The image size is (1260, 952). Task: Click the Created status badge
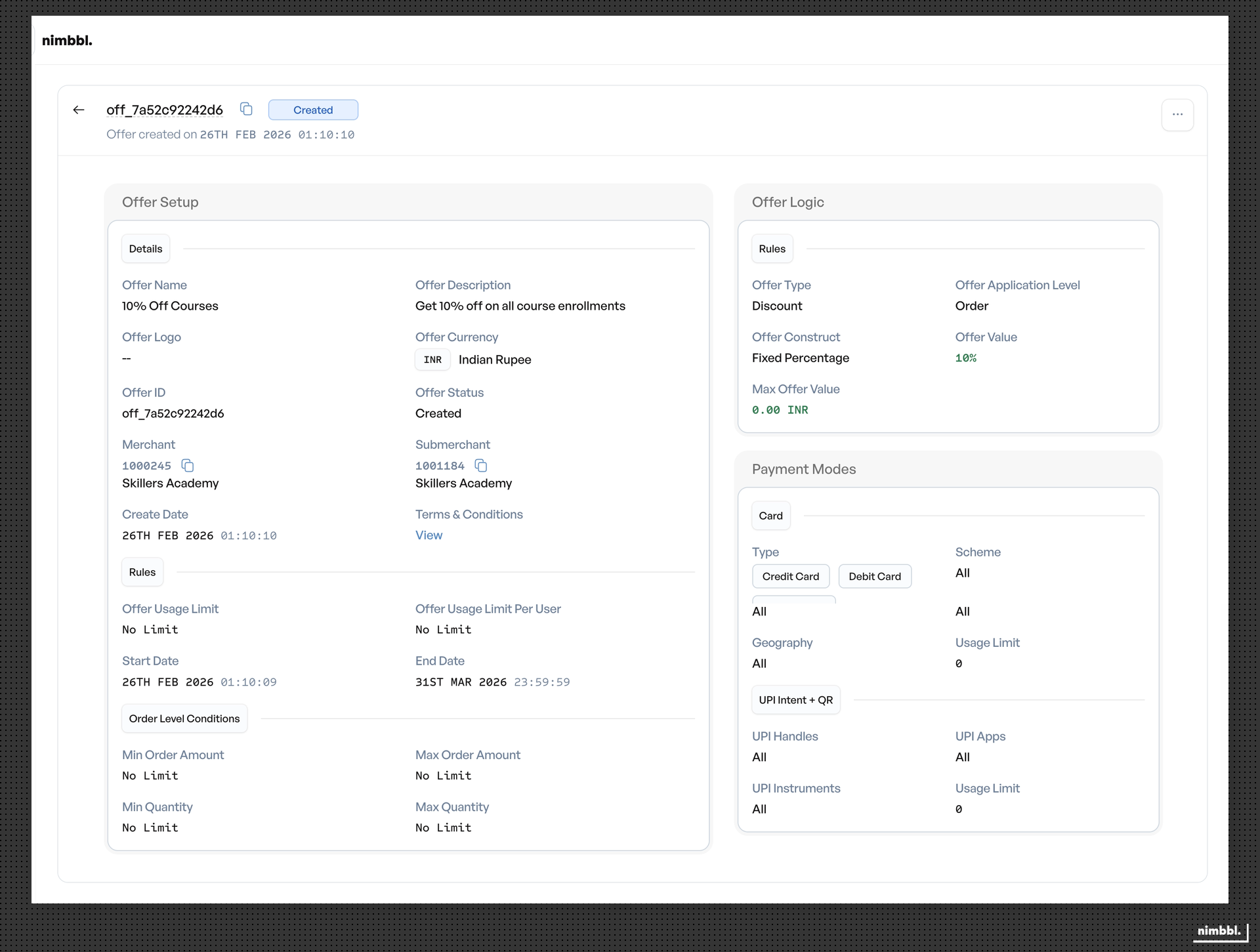[x=313, y=110]
